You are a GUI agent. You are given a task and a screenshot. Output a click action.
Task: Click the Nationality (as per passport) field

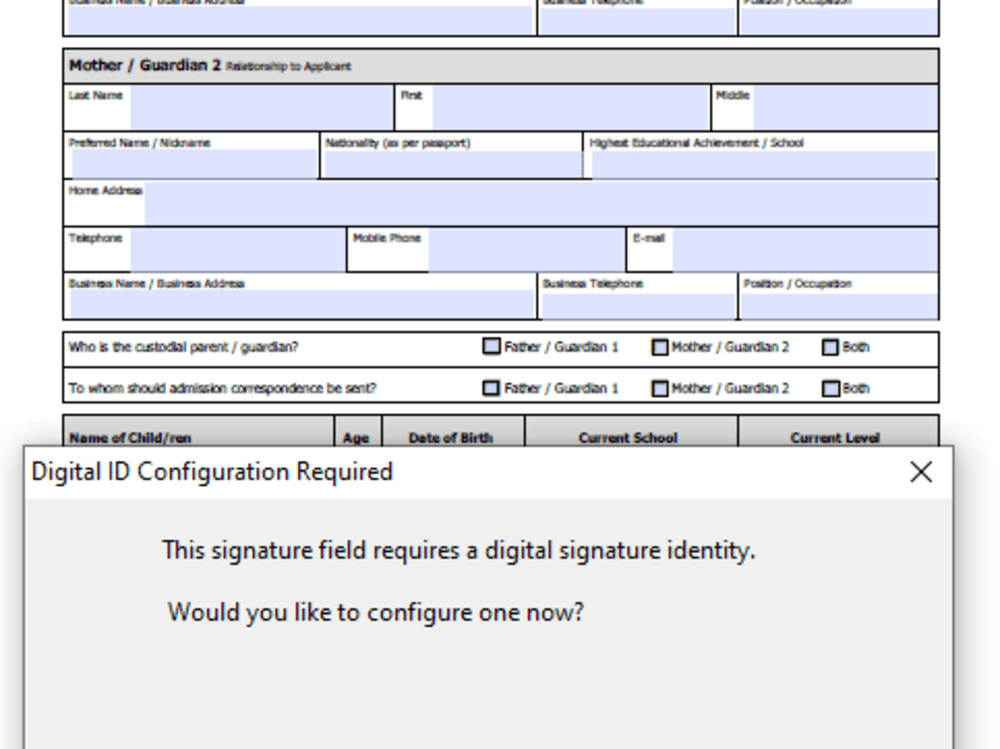(450, 162)
